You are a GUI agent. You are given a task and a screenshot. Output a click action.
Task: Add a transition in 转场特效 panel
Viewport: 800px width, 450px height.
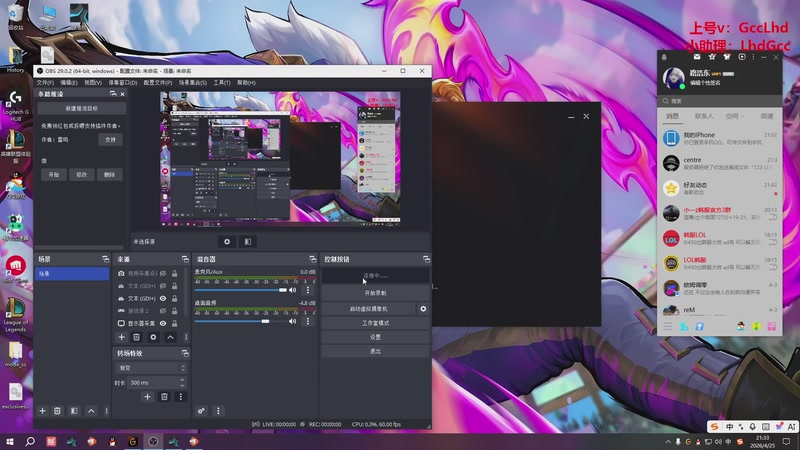147,396
